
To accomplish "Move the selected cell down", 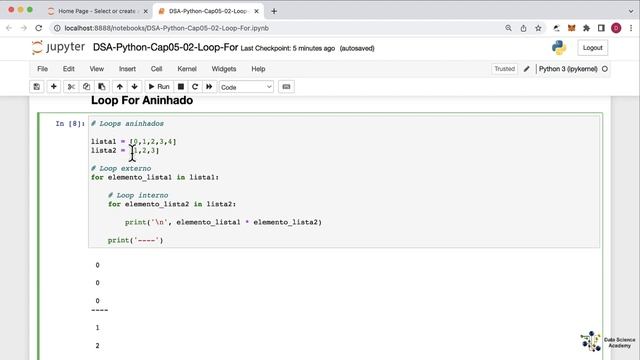I will [x=134, y=87].
